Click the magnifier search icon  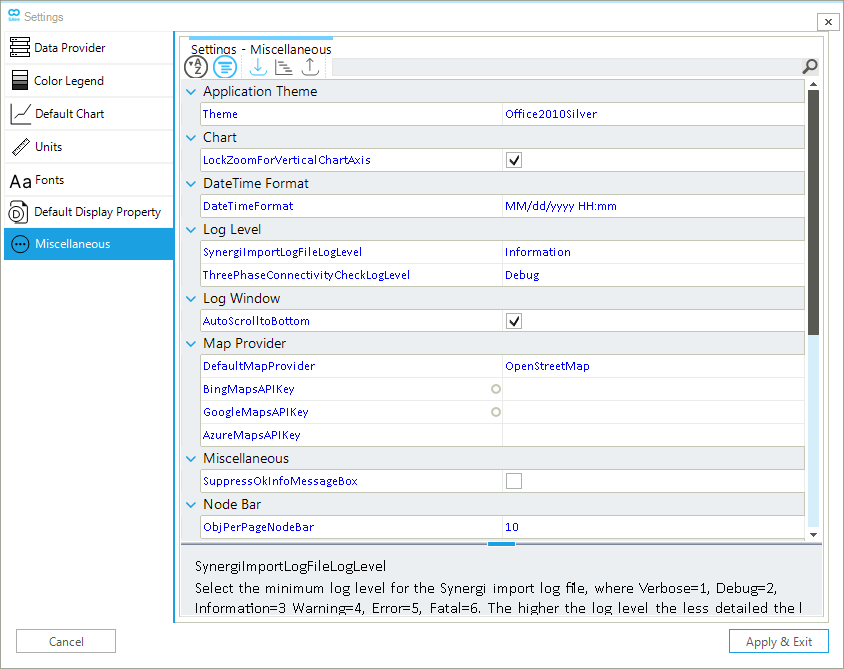pos(810,67)
